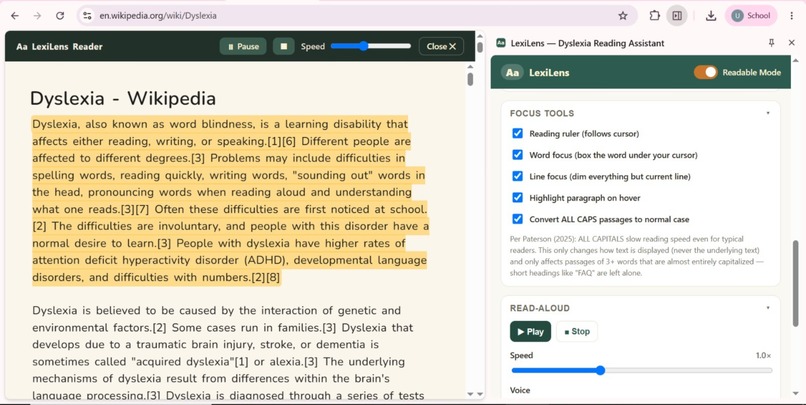This screenshot has width=806, height=405.
Task: Bookmark this page with the star icon
Action: point(622,16)
